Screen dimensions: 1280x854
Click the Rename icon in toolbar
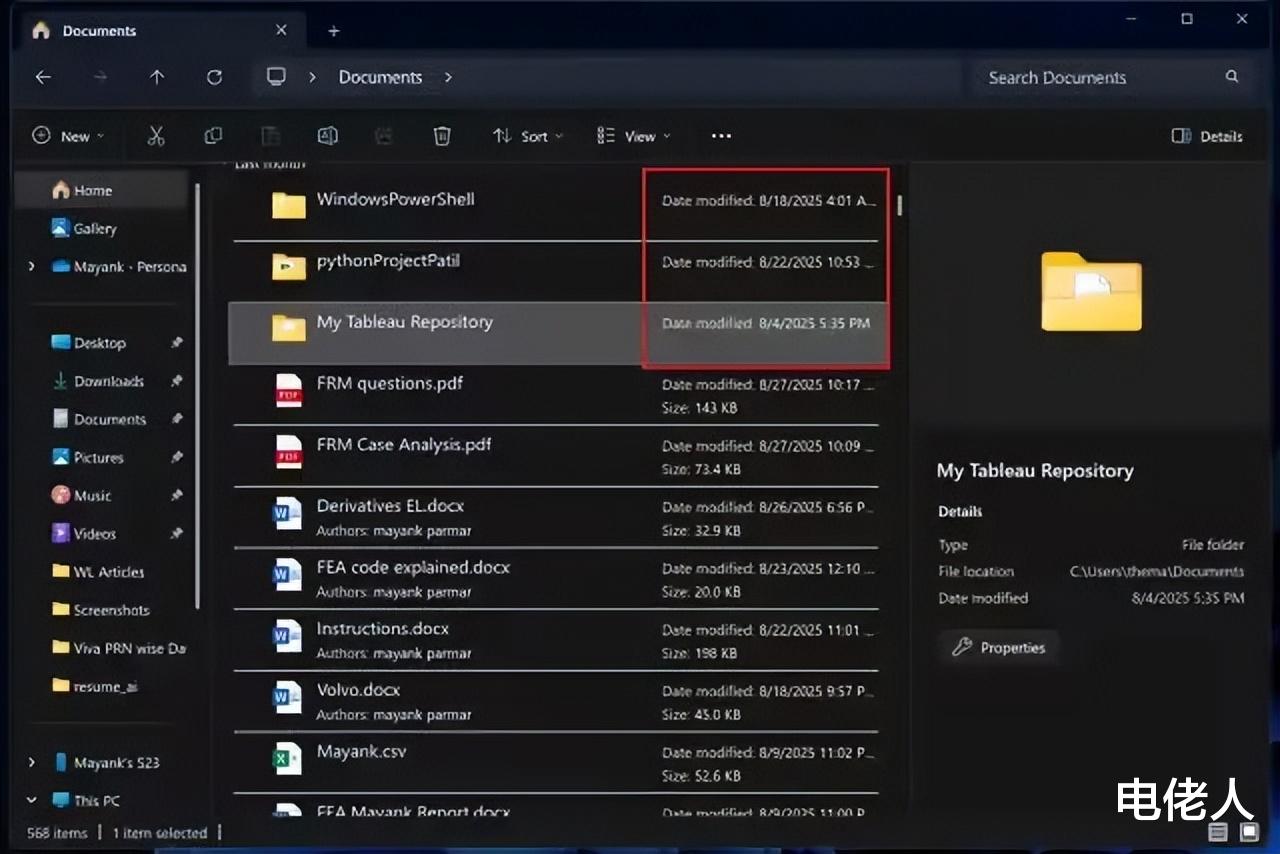(x=327, y=136)
